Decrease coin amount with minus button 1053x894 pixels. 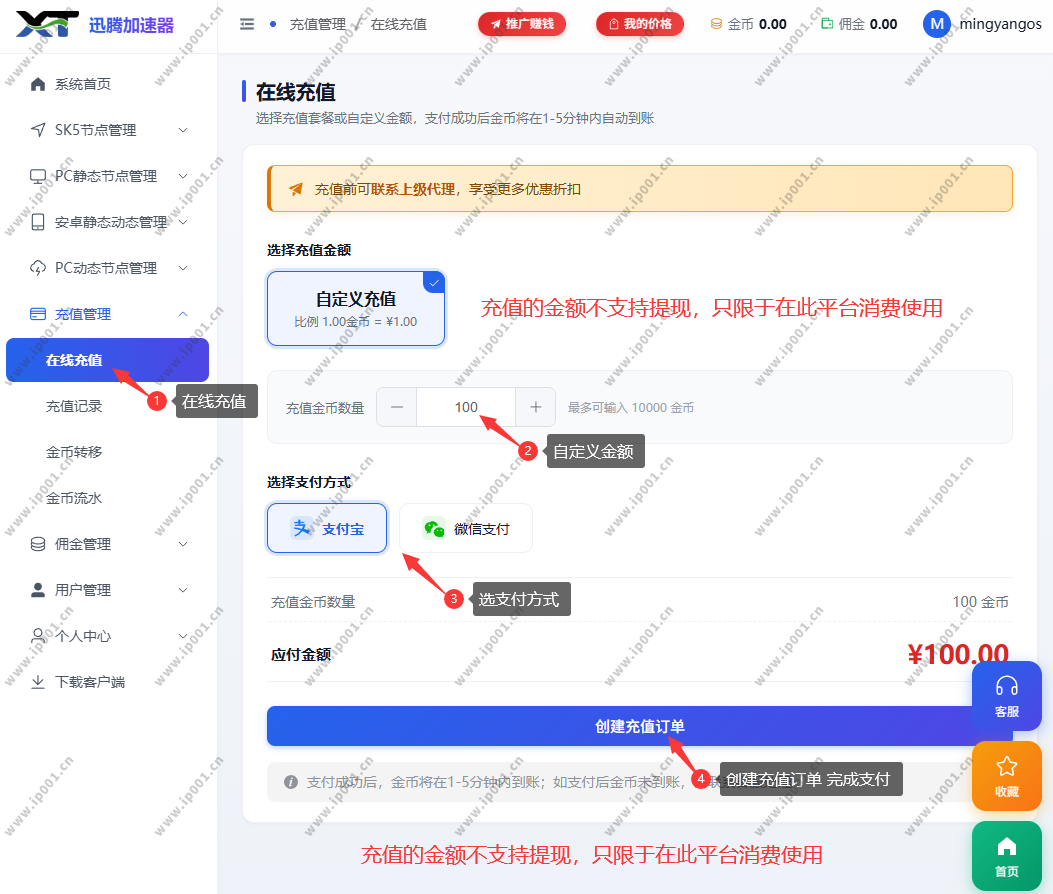coord(397,407)
